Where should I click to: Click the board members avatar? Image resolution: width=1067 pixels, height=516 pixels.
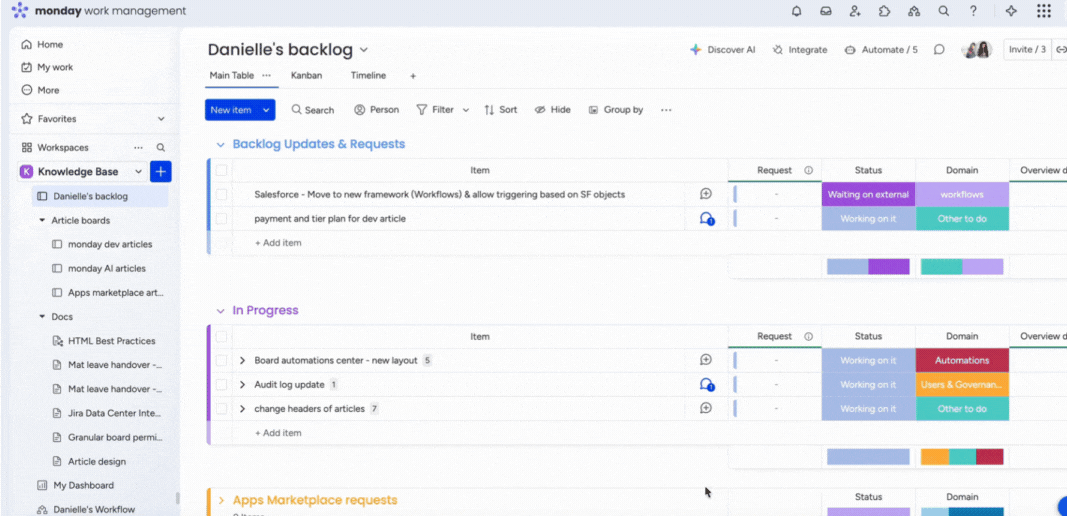click(x=976, y=50)
